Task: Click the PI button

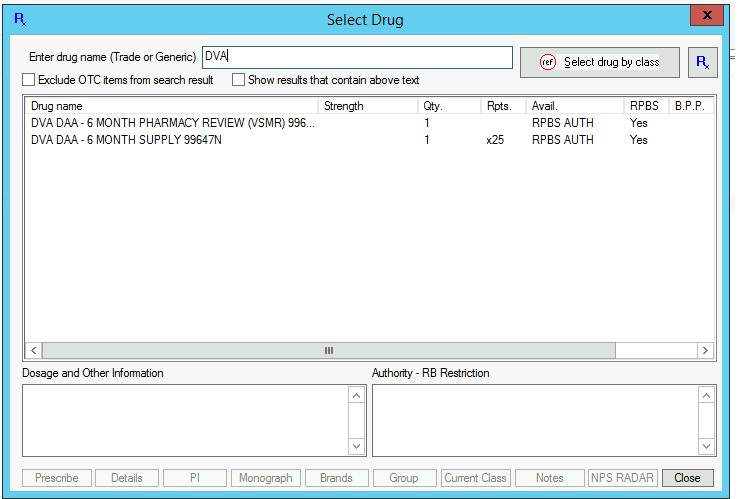Action: pos(195,478)
